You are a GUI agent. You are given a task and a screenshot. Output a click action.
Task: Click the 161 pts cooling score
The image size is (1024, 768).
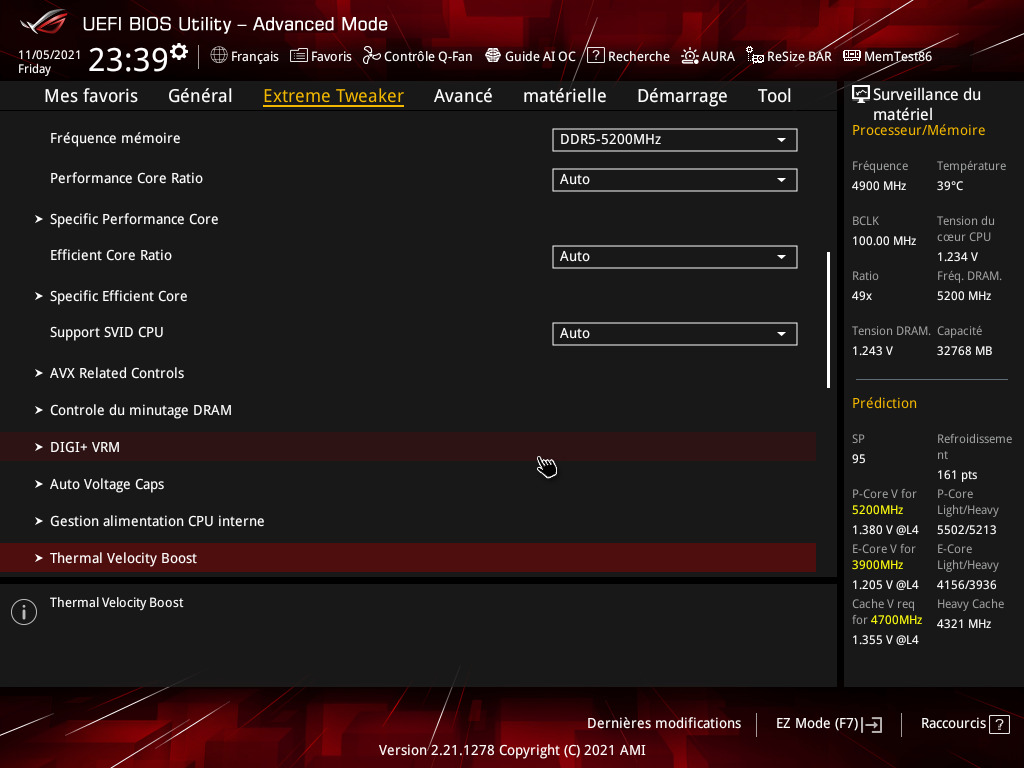(x=957, y=475)
